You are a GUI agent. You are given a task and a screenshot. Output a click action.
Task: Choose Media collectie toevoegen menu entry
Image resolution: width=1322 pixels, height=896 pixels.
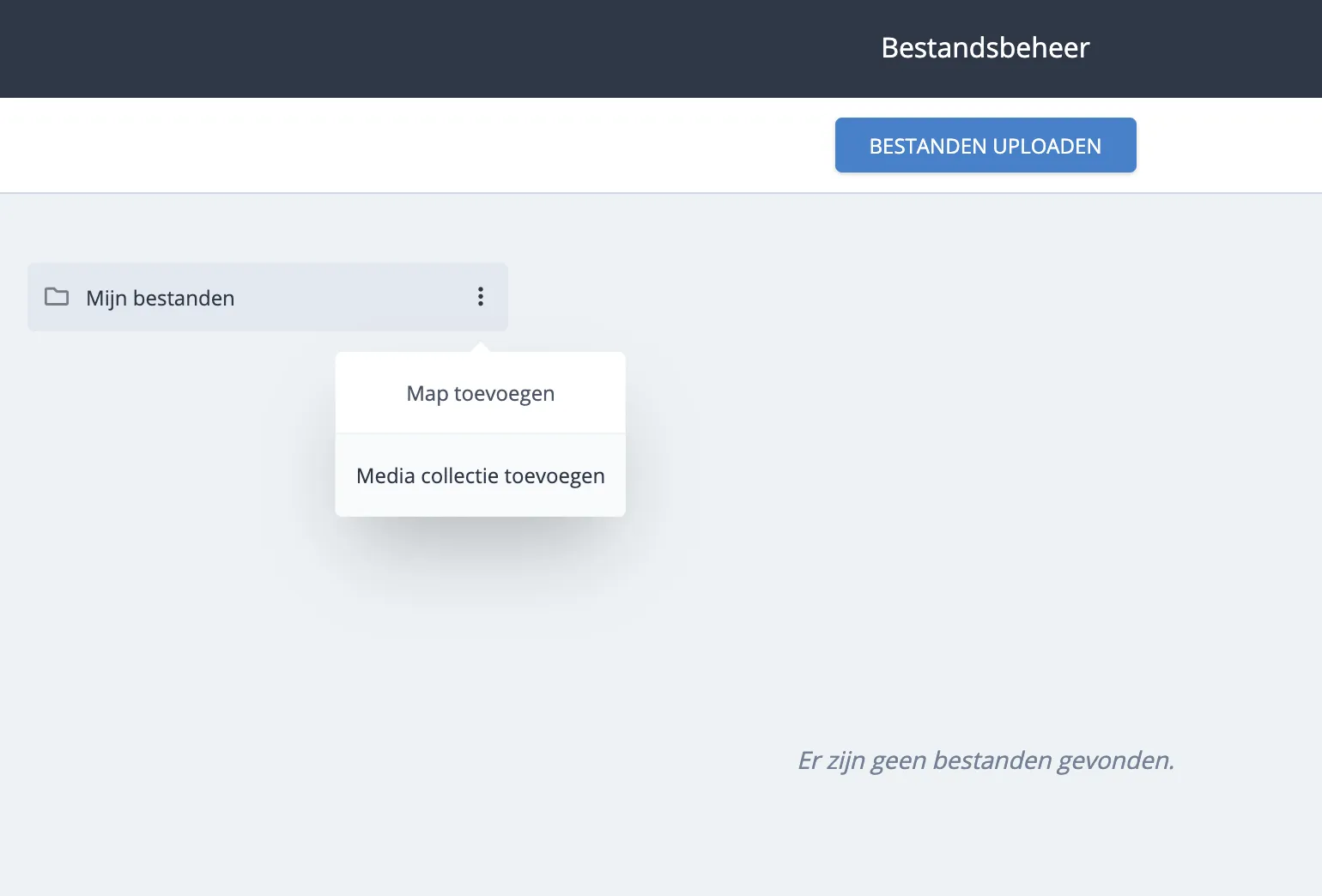(x=480, y=475)
